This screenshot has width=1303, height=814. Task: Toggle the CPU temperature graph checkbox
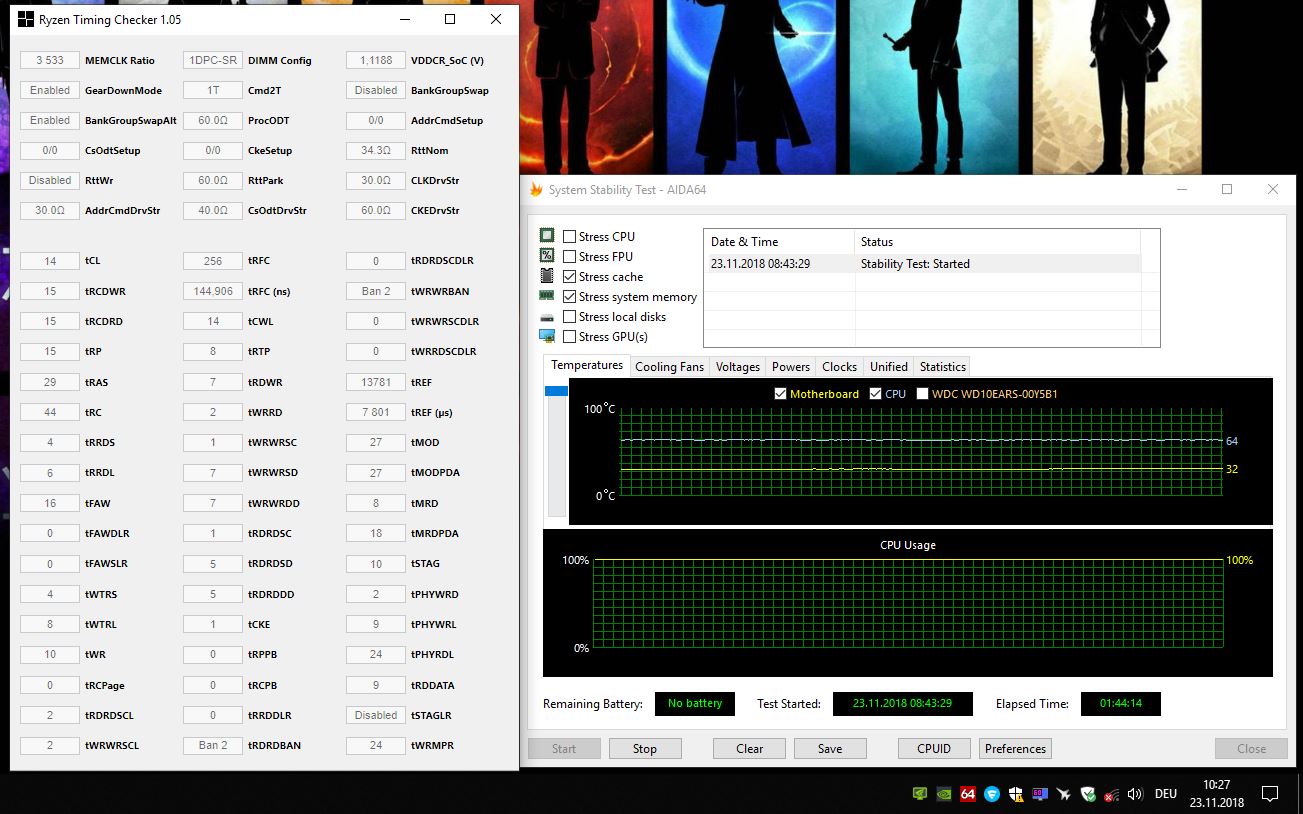[876, 394]
